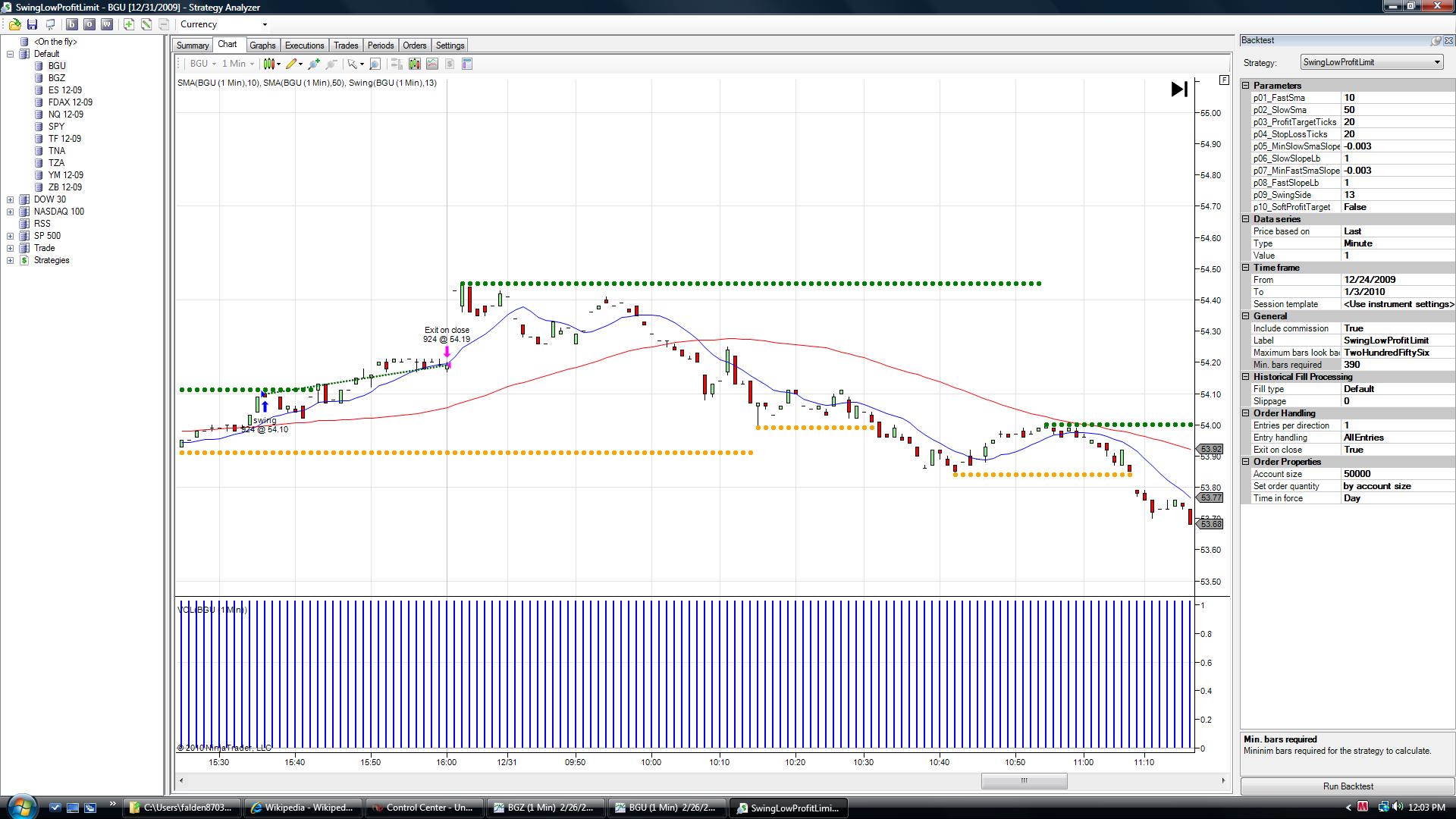1456x819 pixels.
Task: Click the open folder icon in top toolbar
Action: click(x=14, y=24)
